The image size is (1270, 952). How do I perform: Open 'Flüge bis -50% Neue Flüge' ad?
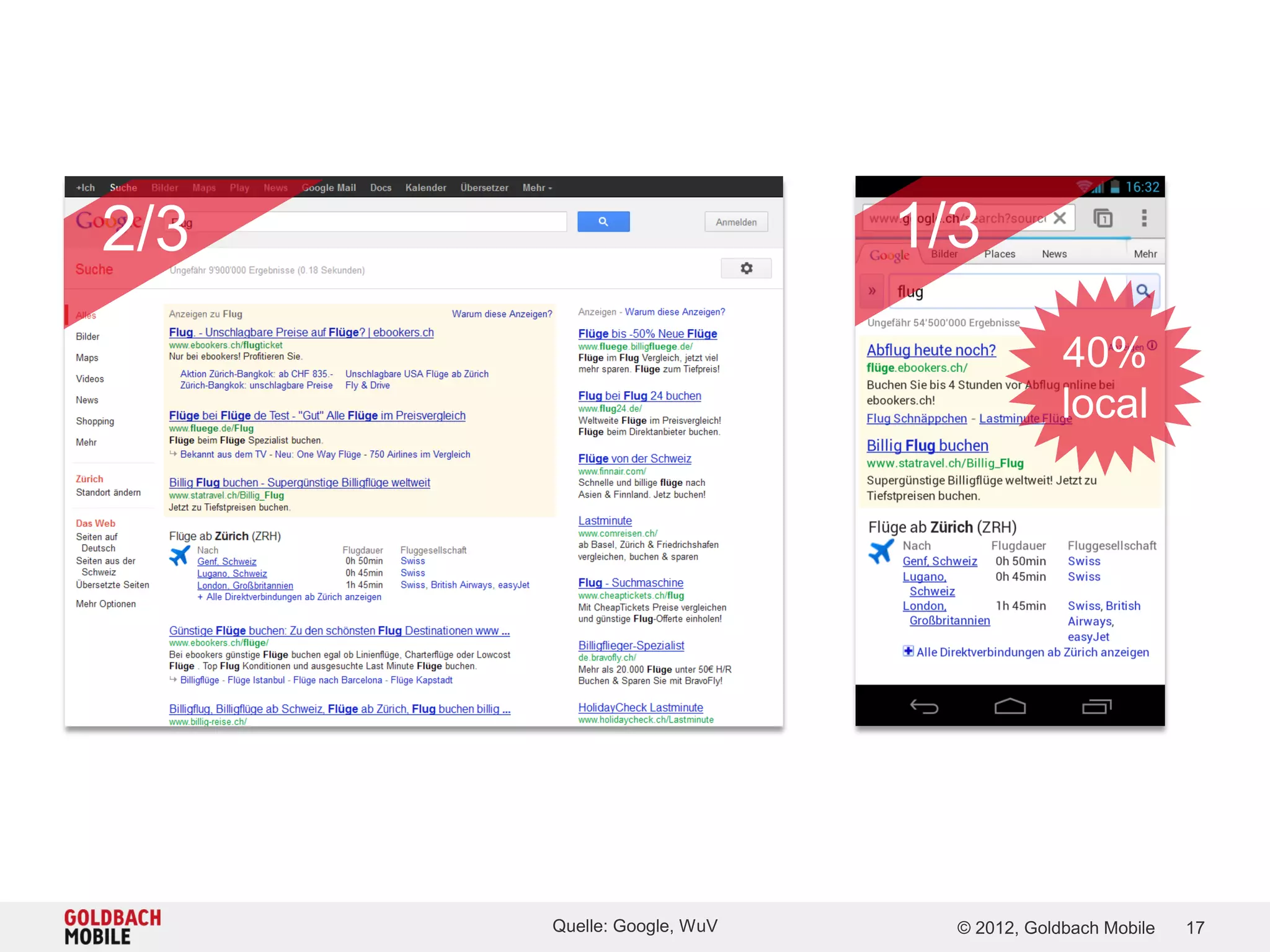pyautogui.click(x=647, y=333)
